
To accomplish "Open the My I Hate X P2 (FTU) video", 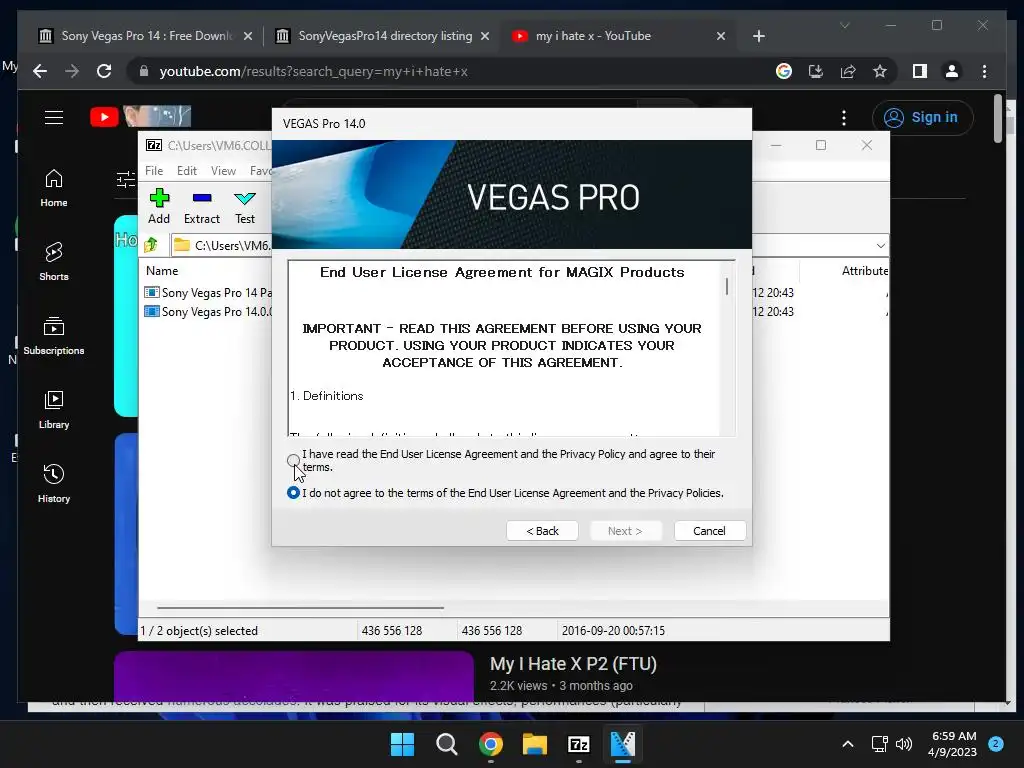I will point(573,664).
